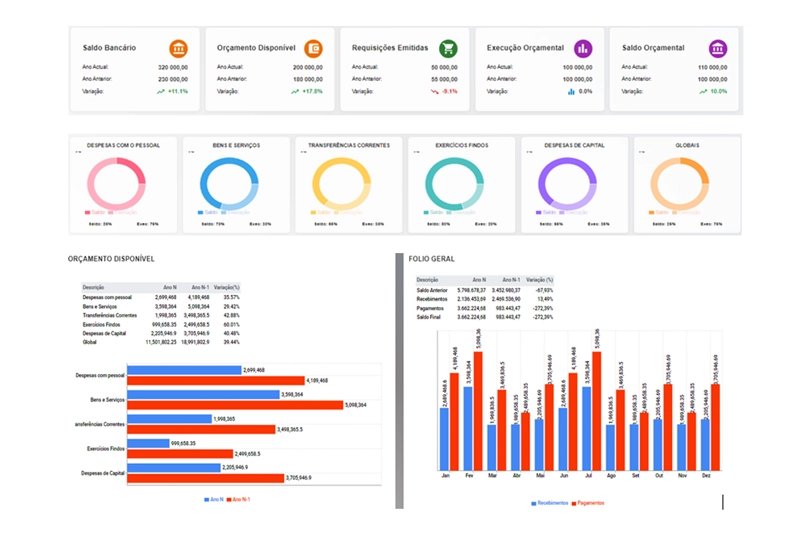Click the 60.01% variation cell

pyautogui.click(x=231, y=324)
